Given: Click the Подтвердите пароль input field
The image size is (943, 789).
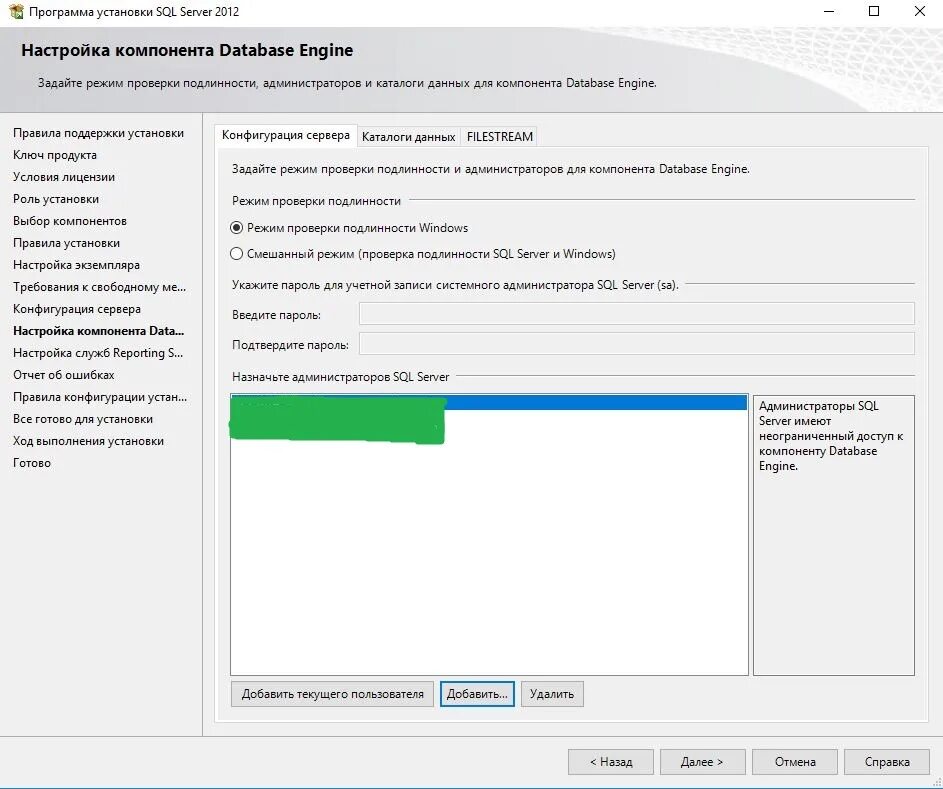Looking at the screenshot, I should click(x=636, y=344).
